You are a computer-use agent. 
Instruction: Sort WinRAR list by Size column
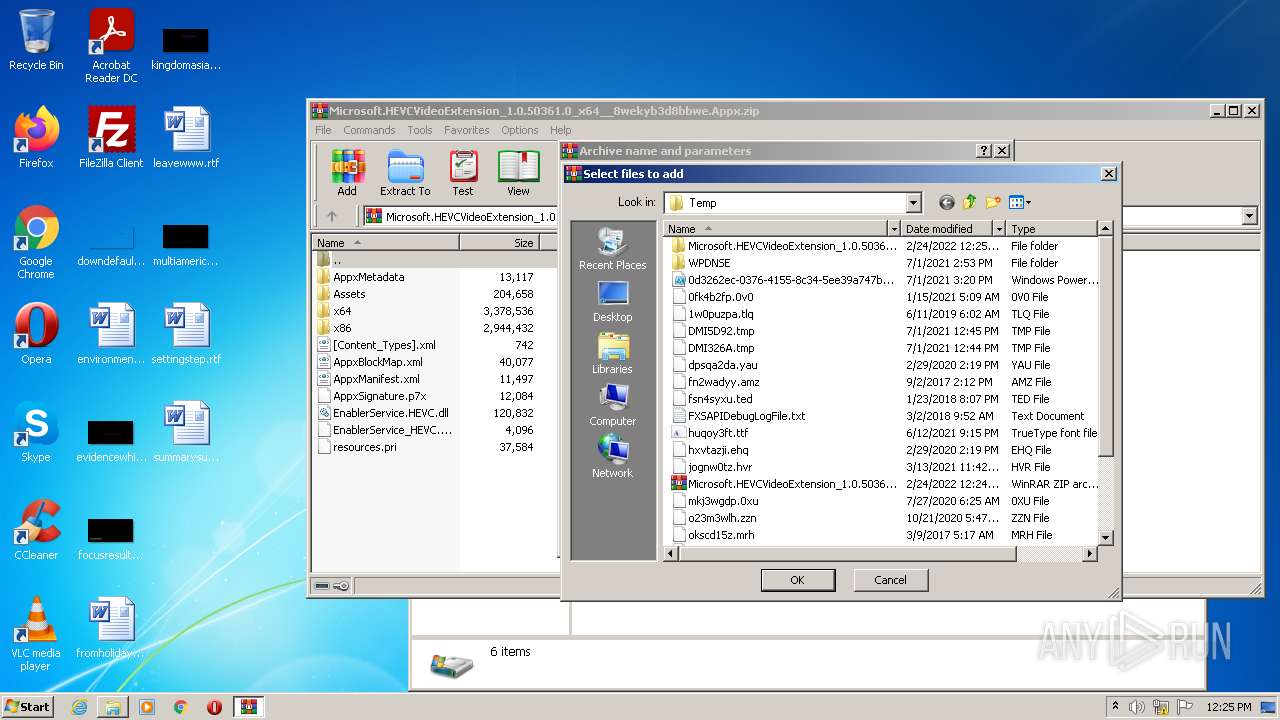[499, 243]
